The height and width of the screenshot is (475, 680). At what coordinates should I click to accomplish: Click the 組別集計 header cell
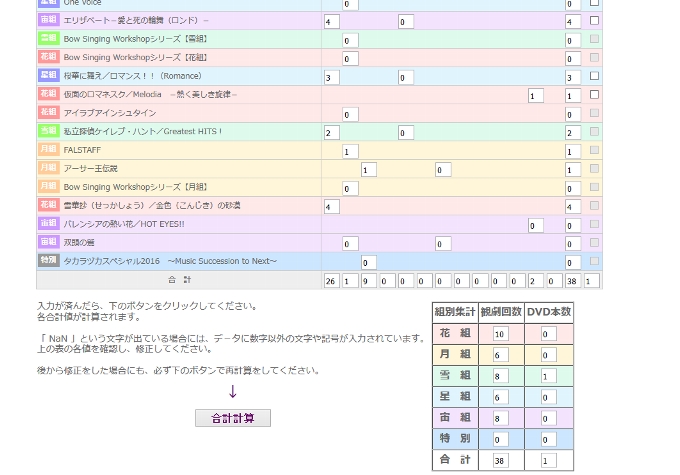[x=455, y=312]
